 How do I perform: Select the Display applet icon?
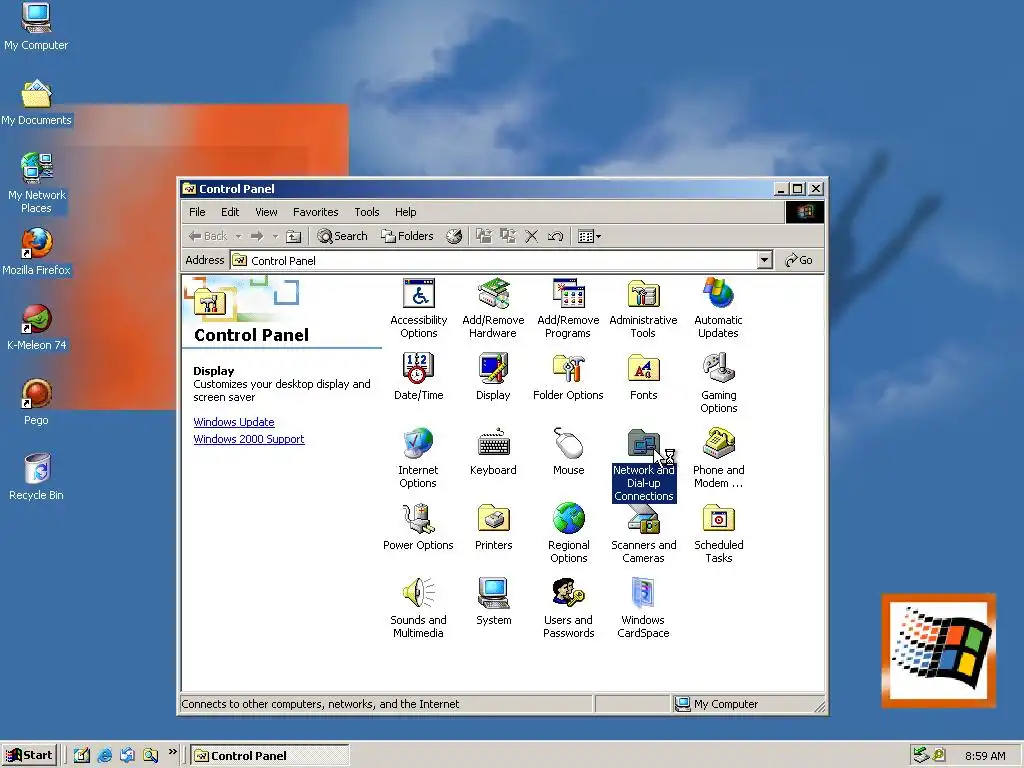493,377
